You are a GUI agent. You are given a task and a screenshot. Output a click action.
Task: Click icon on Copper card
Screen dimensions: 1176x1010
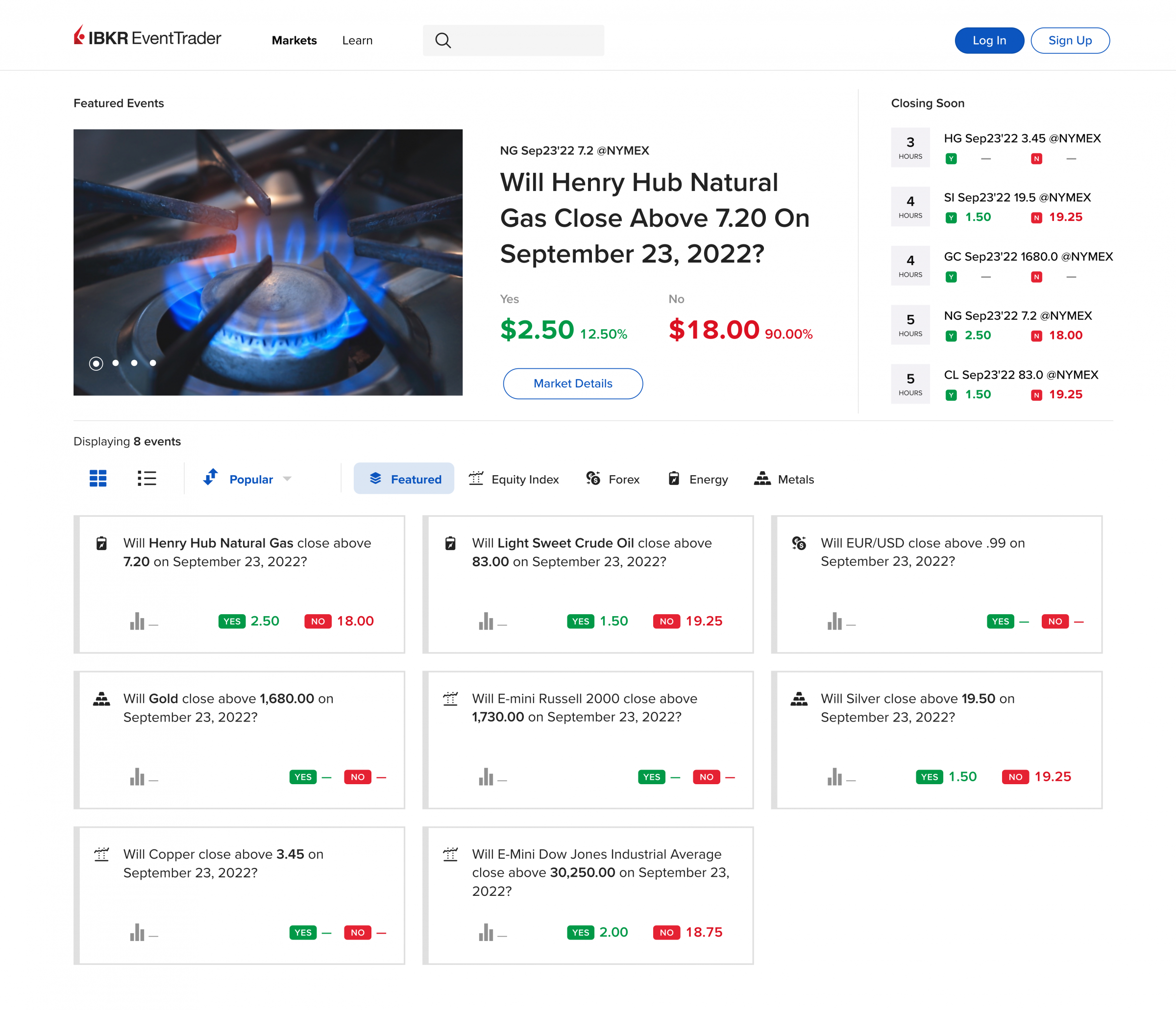pos(101,854)
